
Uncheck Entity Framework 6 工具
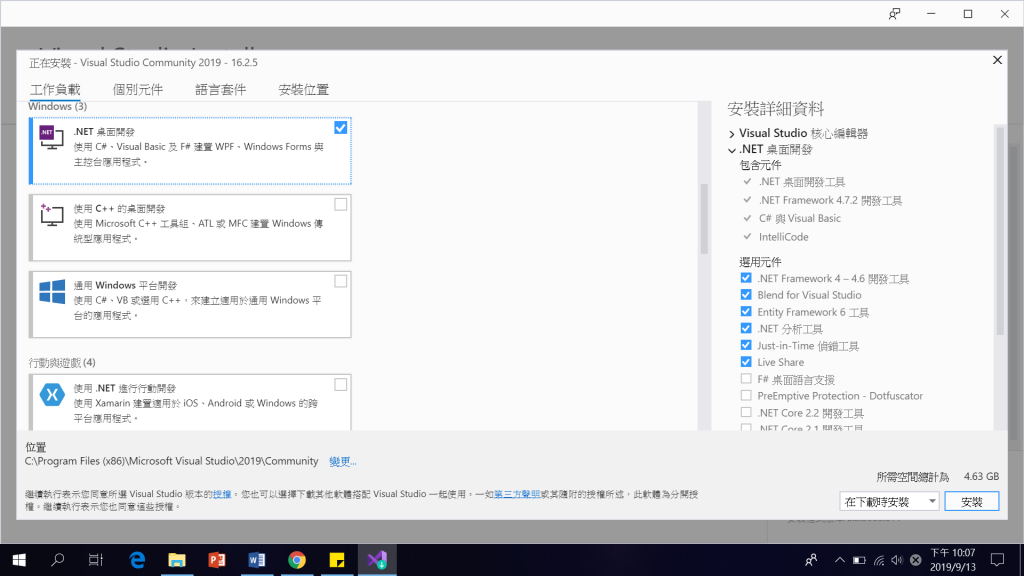(x=746, y=312)
